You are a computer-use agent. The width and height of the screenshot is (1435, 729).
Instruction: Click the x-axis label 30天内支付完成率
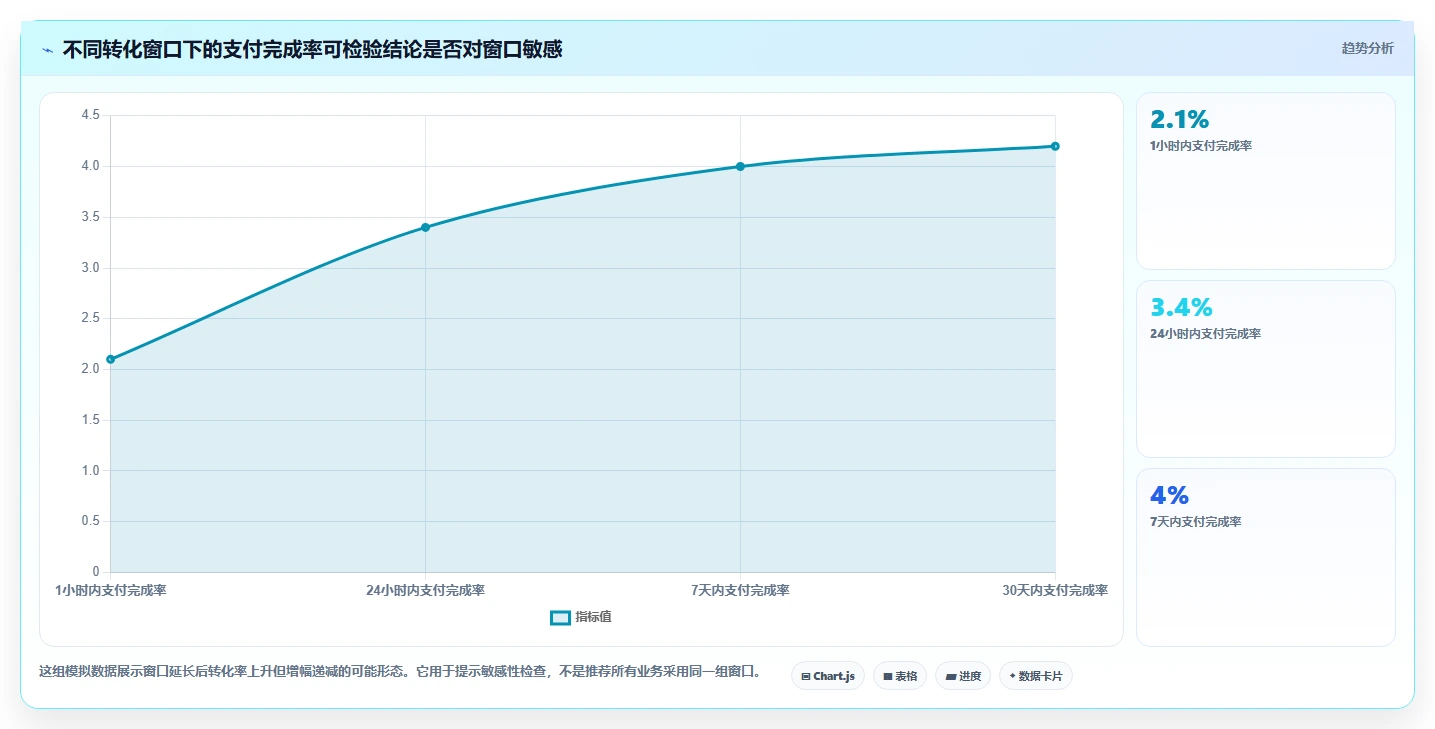1055,590
